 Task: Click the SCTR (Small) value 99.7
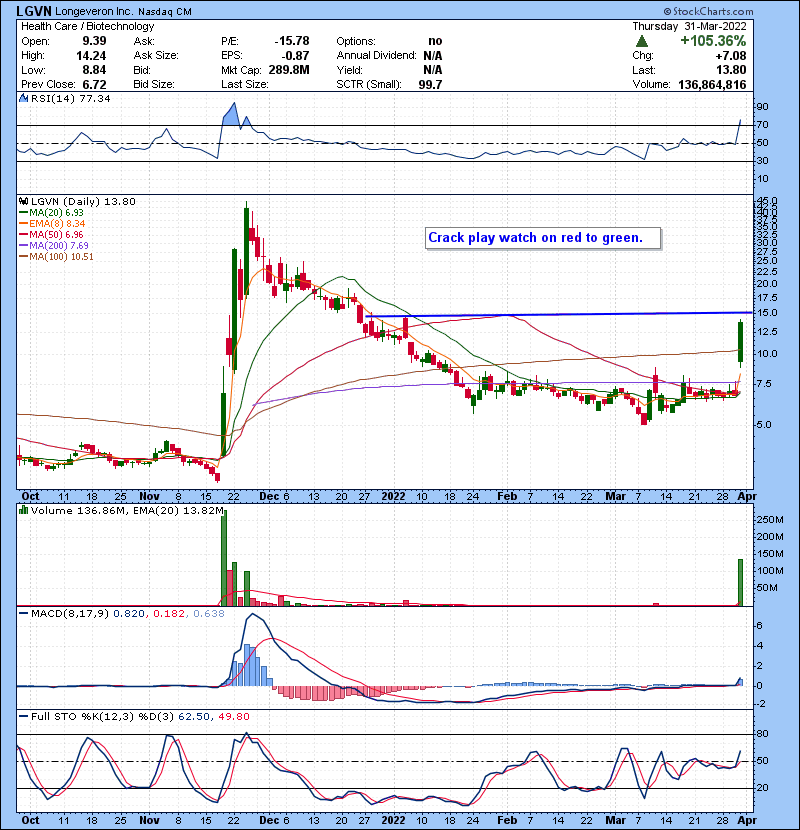click(x=430, y=84)
